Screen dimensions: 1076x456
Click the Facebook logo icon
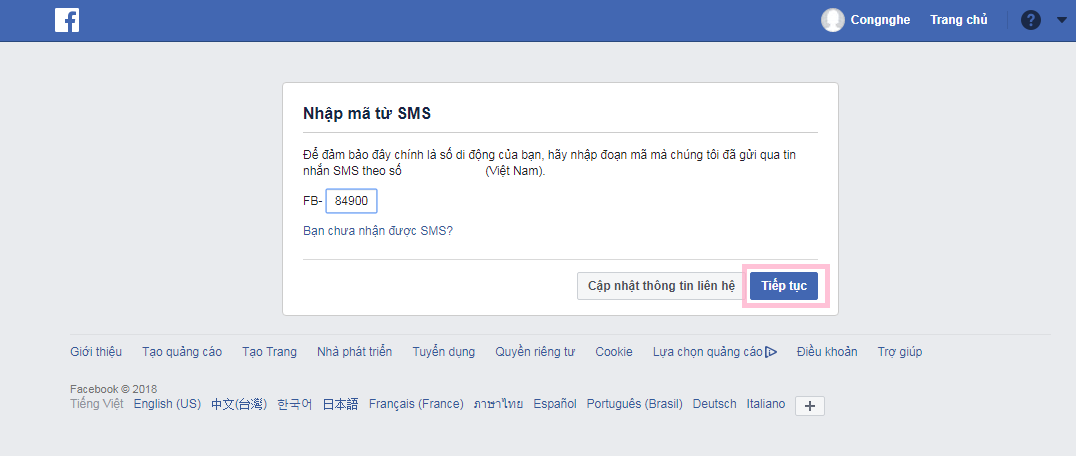coord(67,20)
